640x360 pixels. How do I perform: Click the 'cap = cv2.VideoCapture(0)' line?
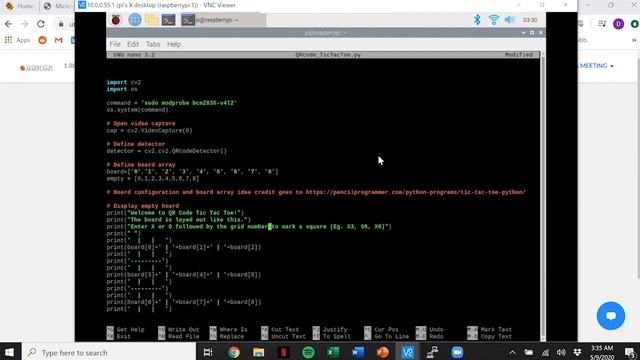coord(149,131)
